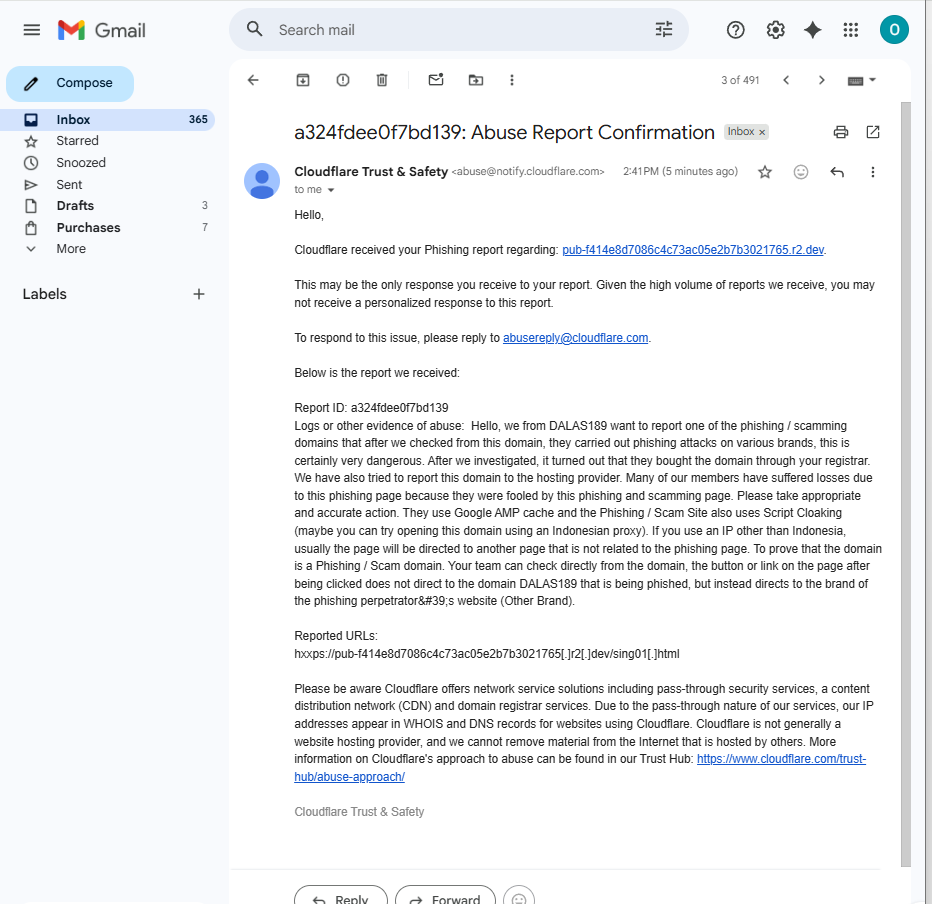Open the Gemini sparkle icon

(x=812, y=30)
